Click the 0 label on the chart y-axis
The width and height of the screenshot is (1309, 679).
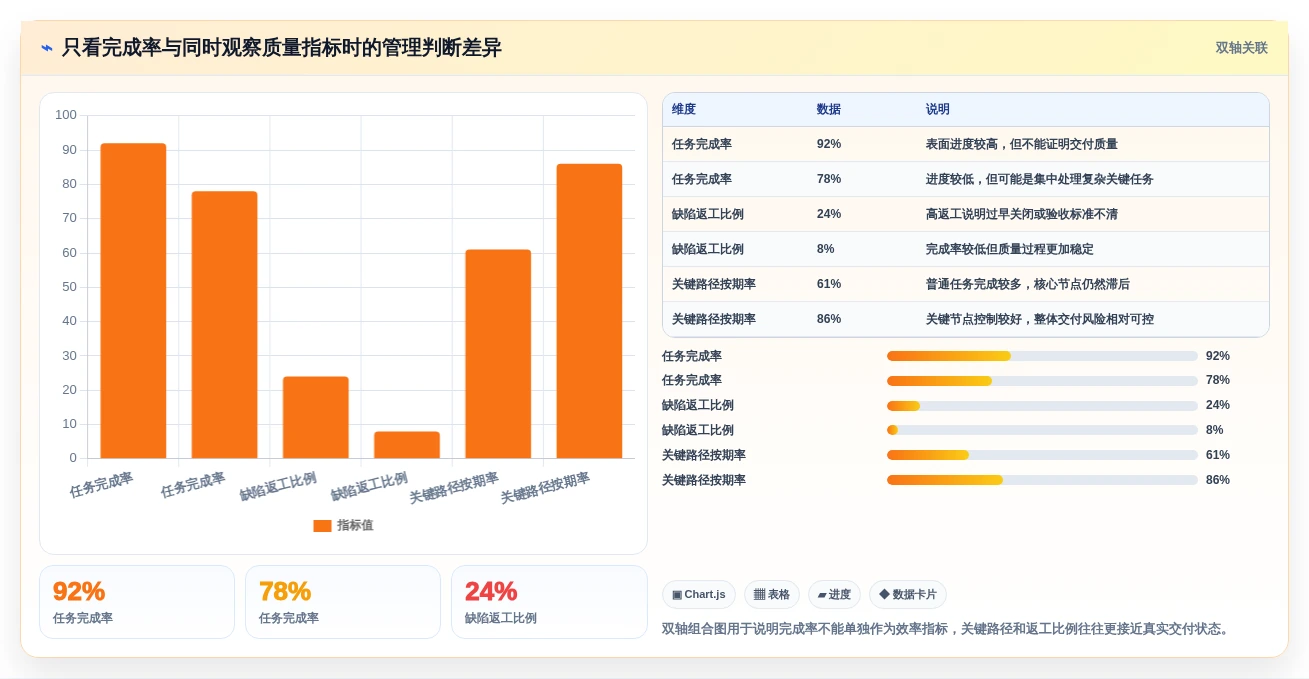point(73,458)
